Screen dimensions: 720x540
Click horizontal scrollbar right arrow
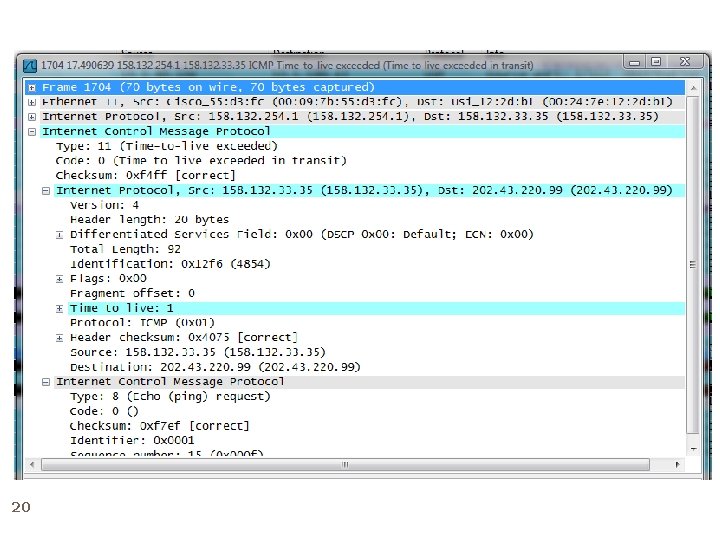(678, 465)
